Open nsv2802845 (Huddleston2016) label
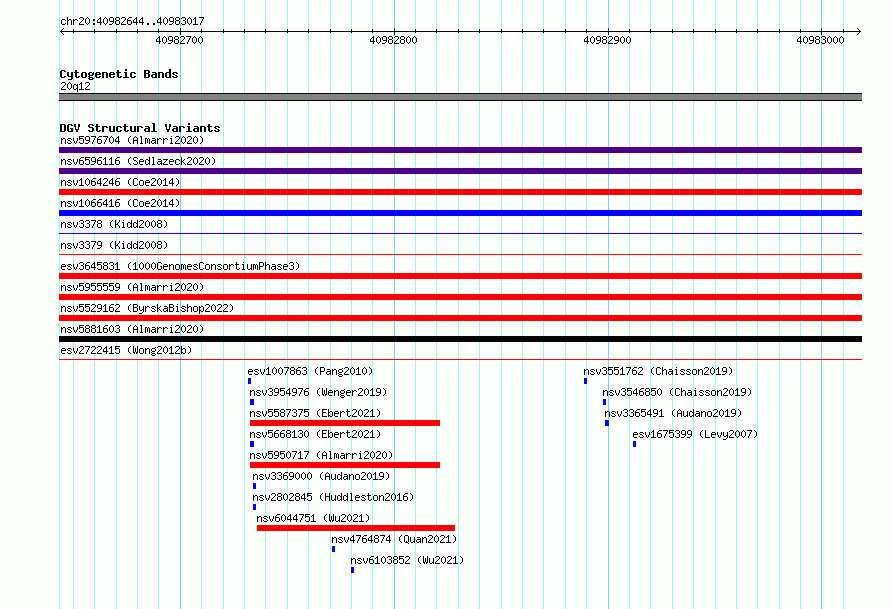Screen dimensions: 890x609 [x=333, y=497]
